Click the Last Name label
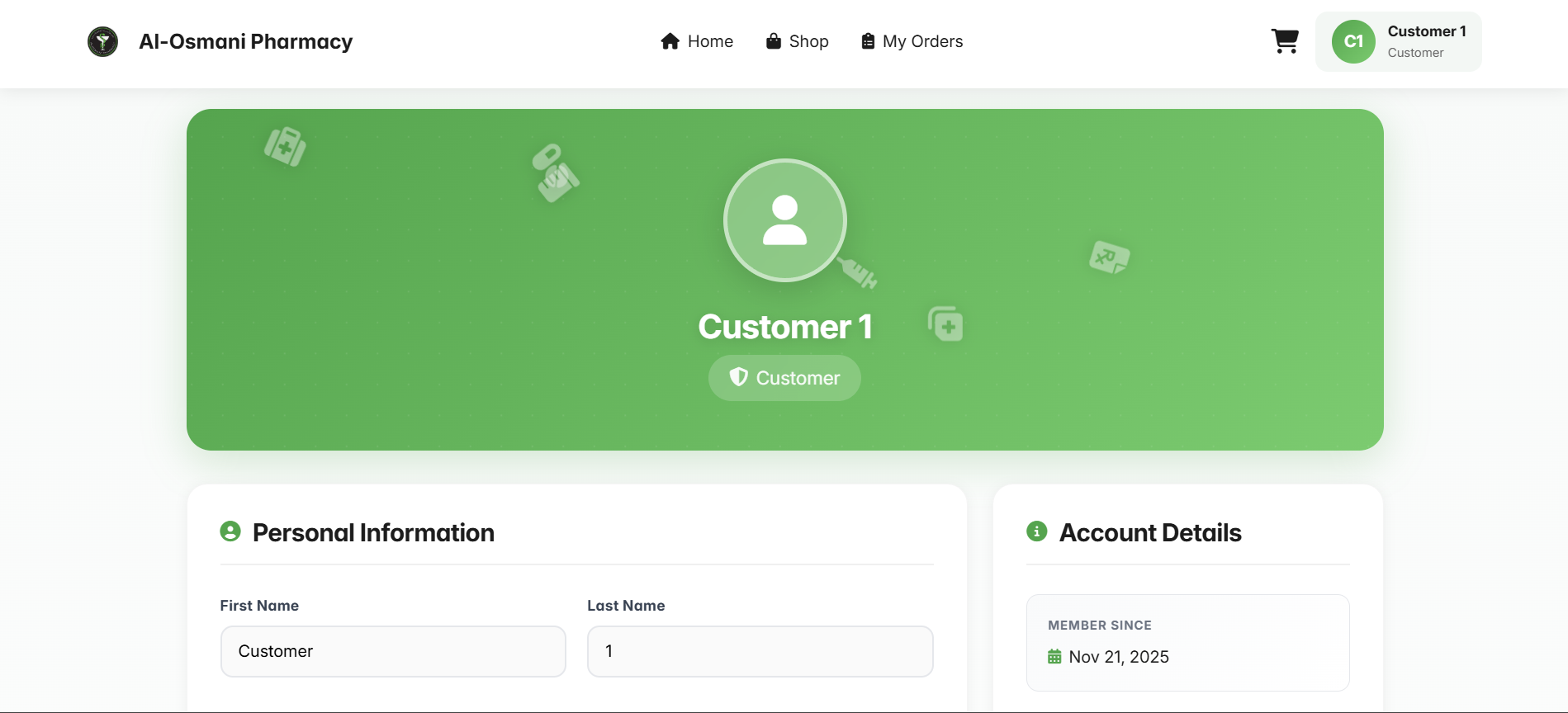1568x713 pixels. tap(626, 606)
